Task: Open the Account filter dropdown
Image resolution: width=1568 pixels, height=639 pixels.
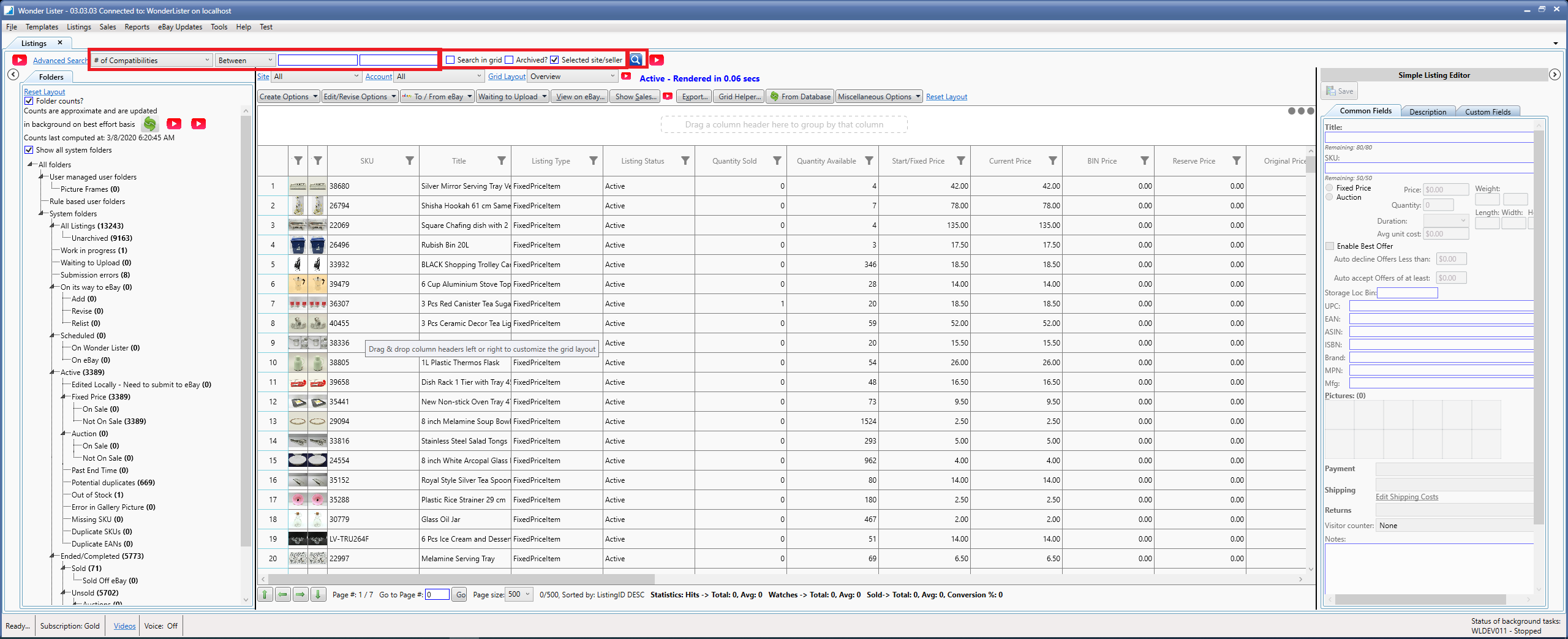Action: (x=439, y=77)
